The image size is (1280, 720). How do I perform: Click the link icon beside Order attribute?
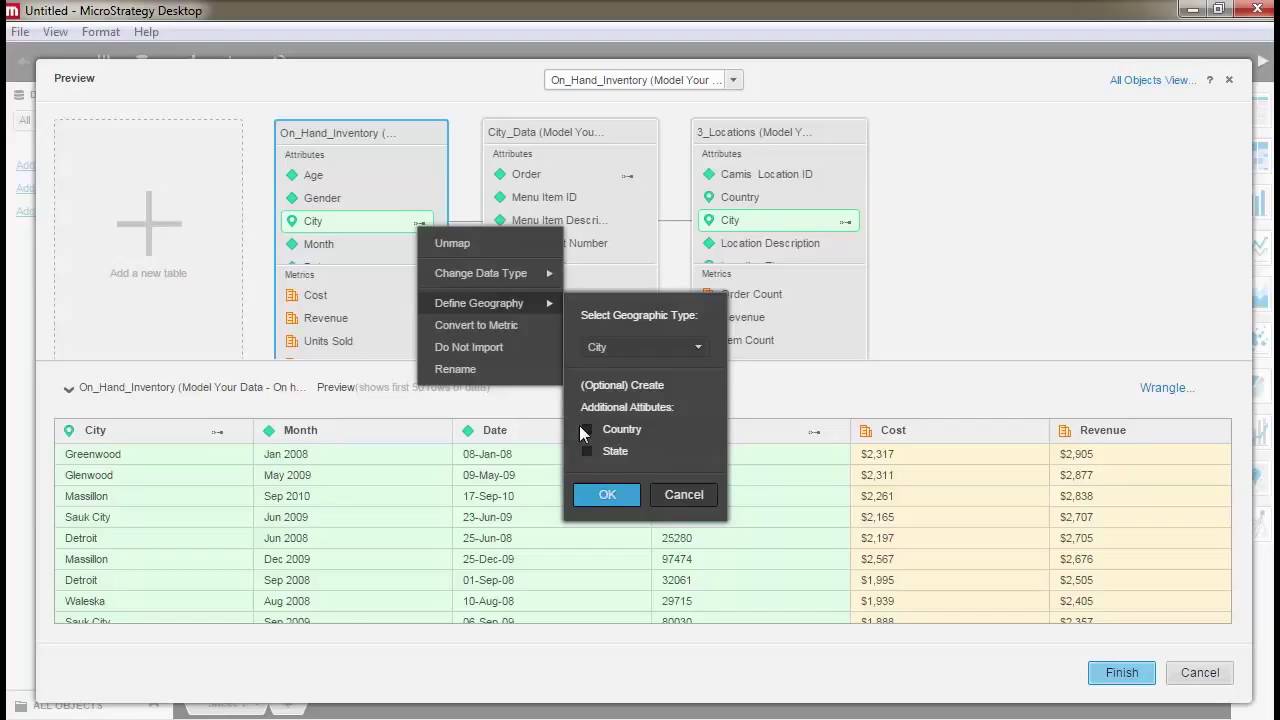(x=627, y=176)
